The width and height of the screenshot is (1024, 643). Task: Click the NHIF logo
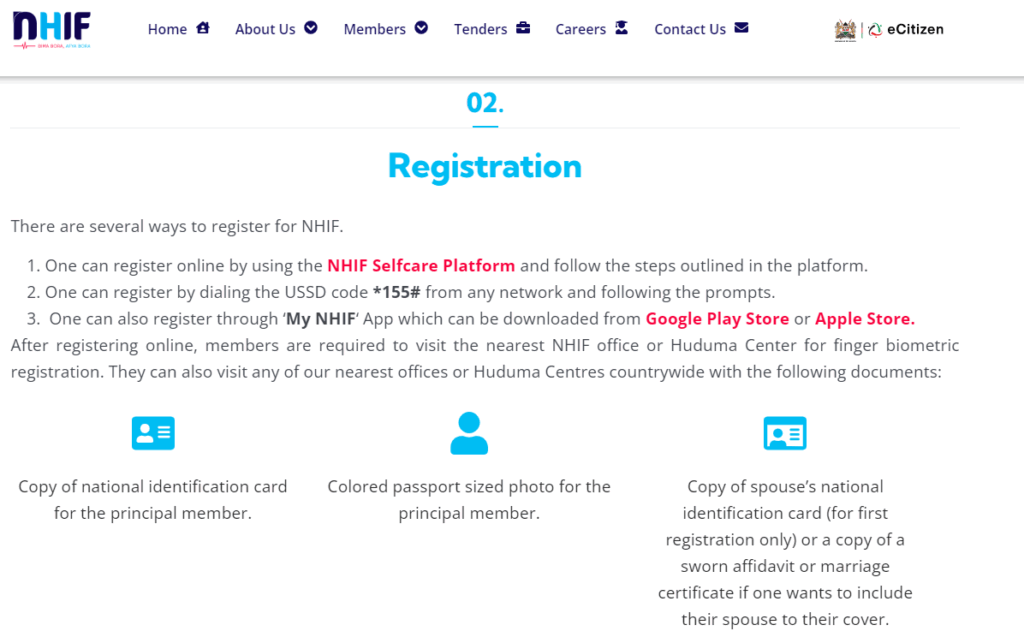(x=52, y=29)
